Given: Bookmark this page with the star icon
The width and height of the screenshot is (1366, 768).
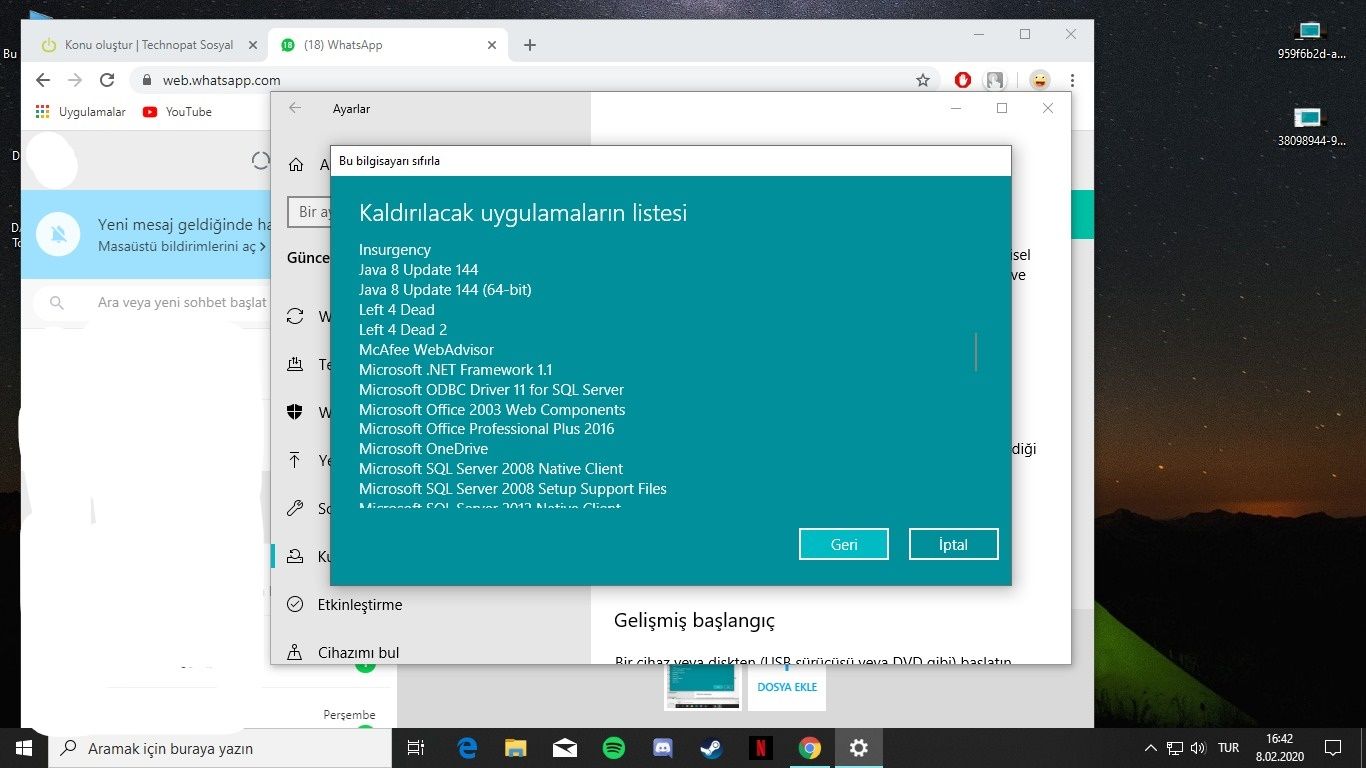Looking at the screenshot, I should (923, 80).
